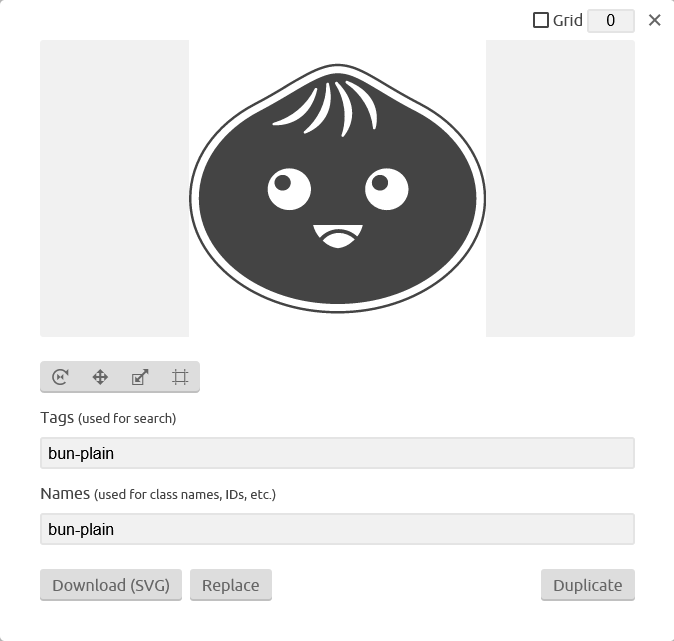Duplicate the bun-plain icon
This screenshot has width=674, height=641.
tap(588, 585)
